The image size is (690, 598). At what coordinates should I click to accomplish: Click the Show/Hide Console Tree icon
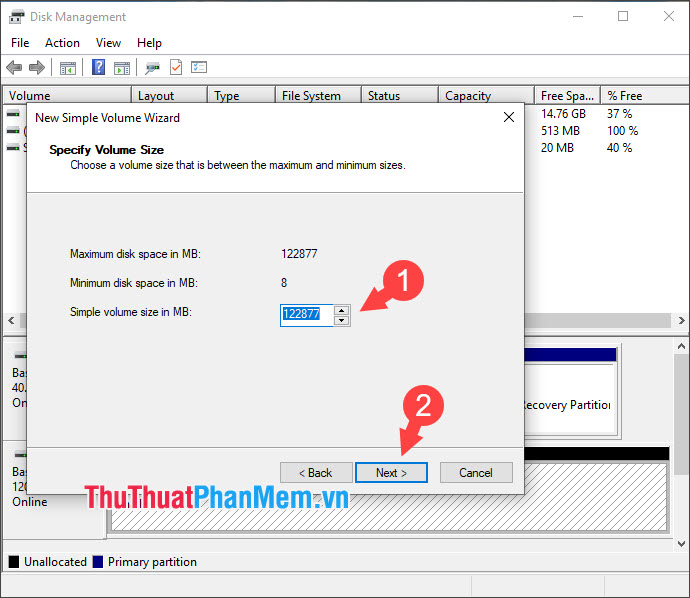68,68
